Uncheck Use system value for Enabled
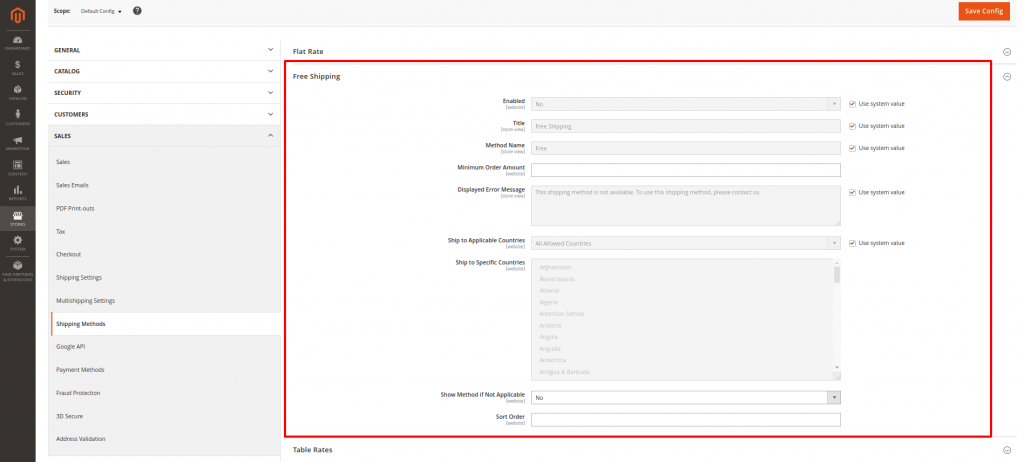Viewport: 1024px width, 462px height. (852, 103)
